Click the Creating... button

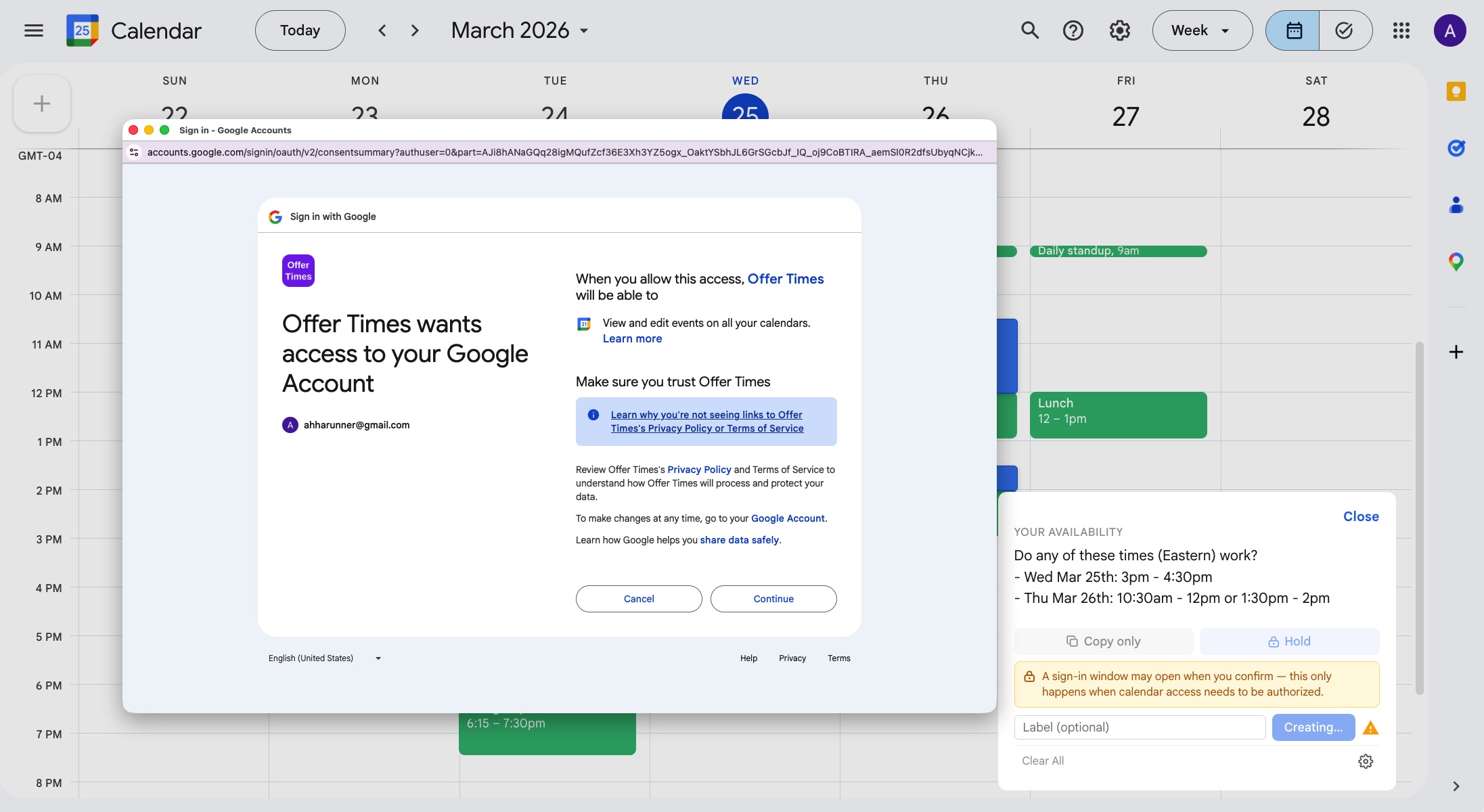[x=1313, y=727]
